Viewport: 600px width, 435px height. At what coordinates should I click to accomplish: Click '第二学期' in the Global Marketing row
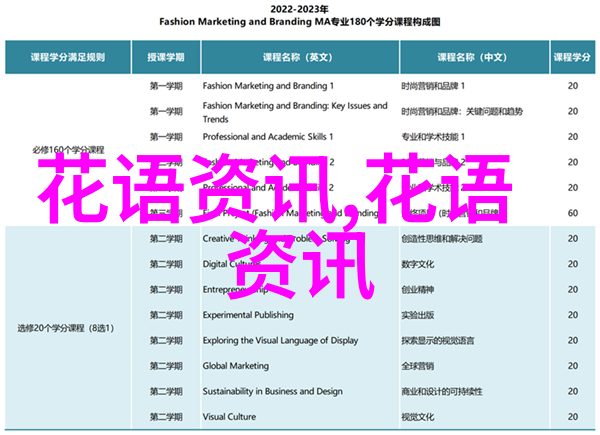pos(166,366)
